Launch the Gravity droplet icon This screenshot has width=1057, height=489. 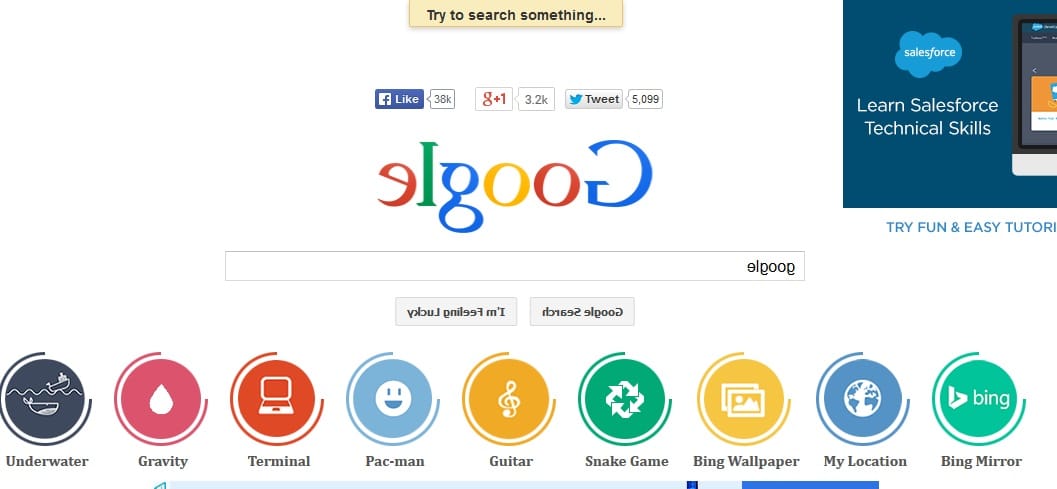click(x=161, y=399)
